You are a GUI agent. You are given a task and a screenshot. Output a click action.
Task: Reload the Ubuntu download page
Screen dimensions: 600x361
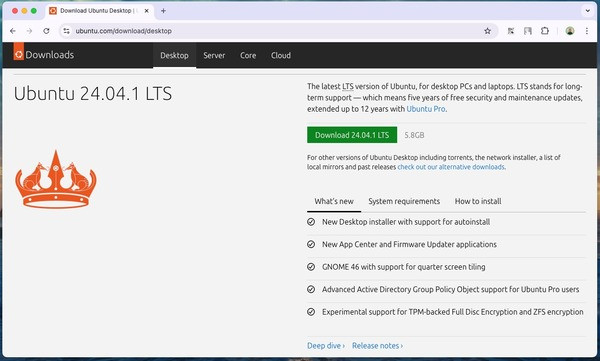pos(46,31)
